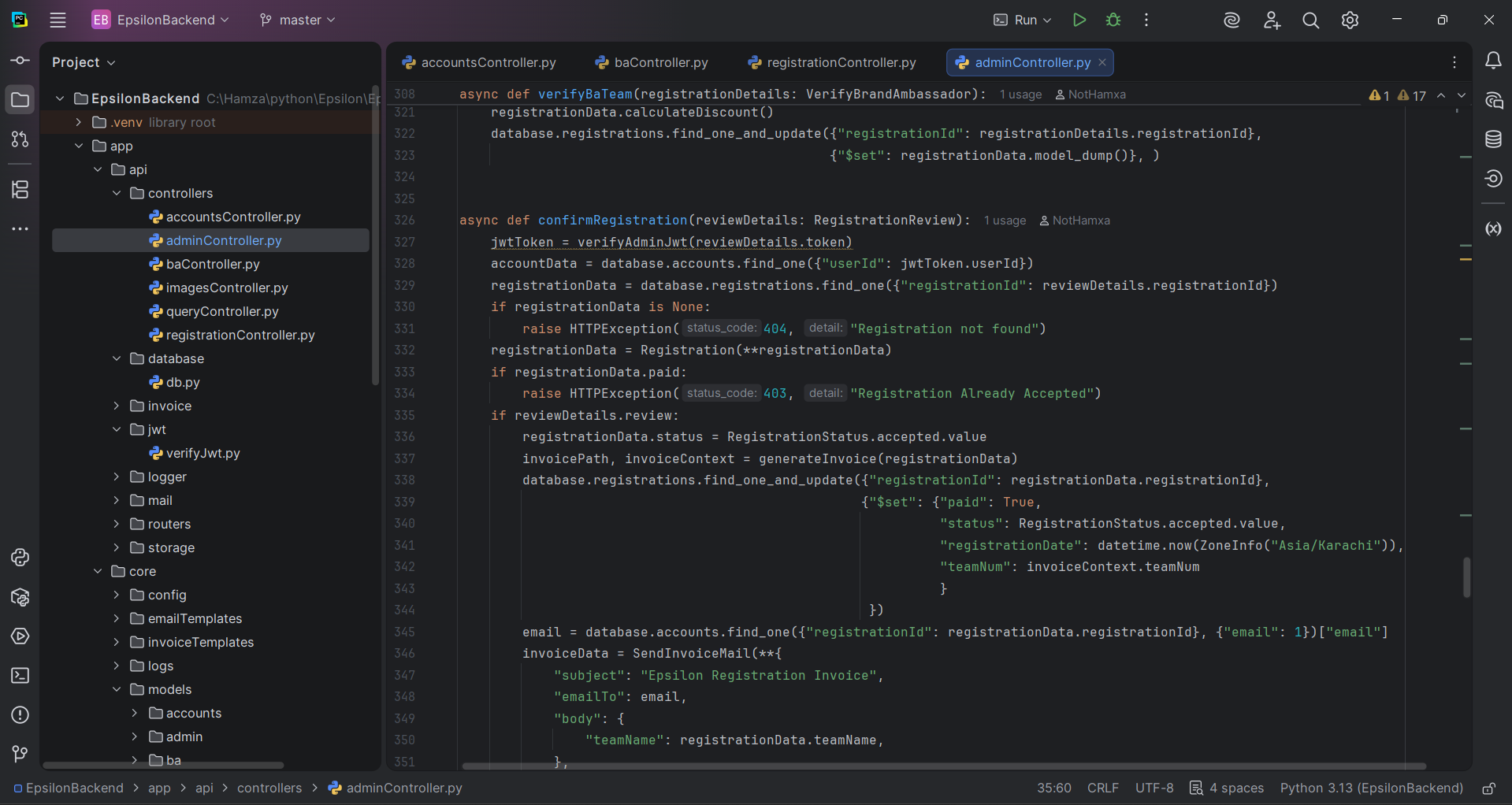Switch to the accountsController.py tab
The image size is (1512, 805).
click(487, 62)
